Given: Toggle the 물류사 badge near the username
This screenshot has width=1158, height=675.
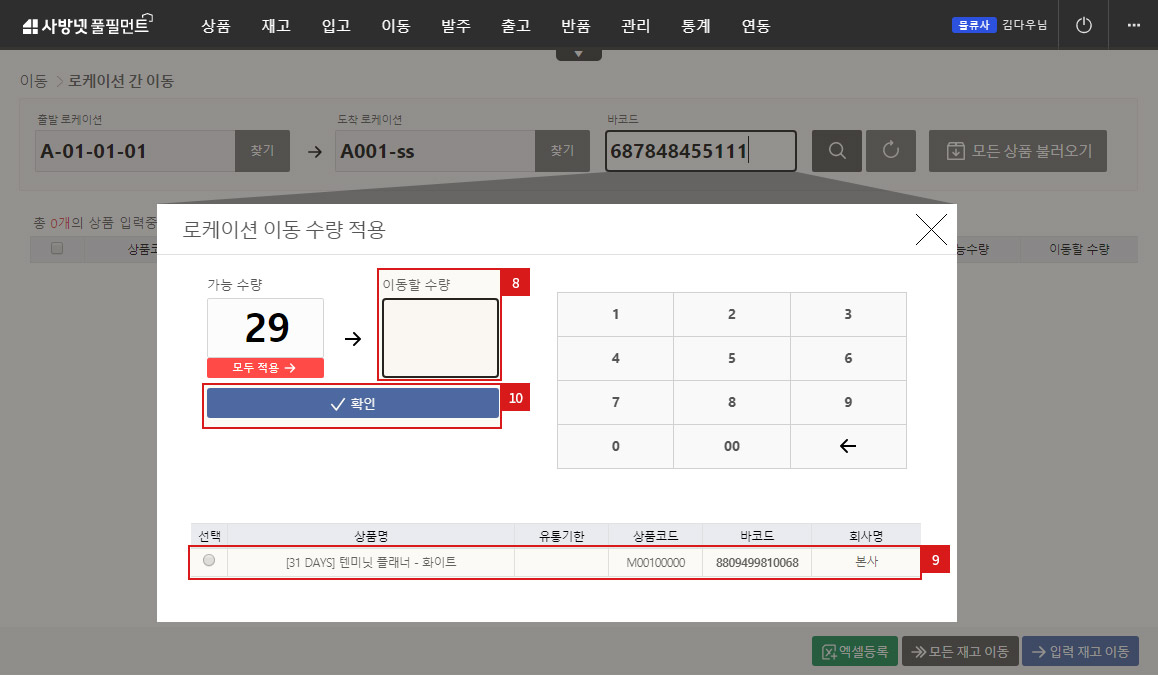Looking at the screenshot, I should click(x=973, y=25).
